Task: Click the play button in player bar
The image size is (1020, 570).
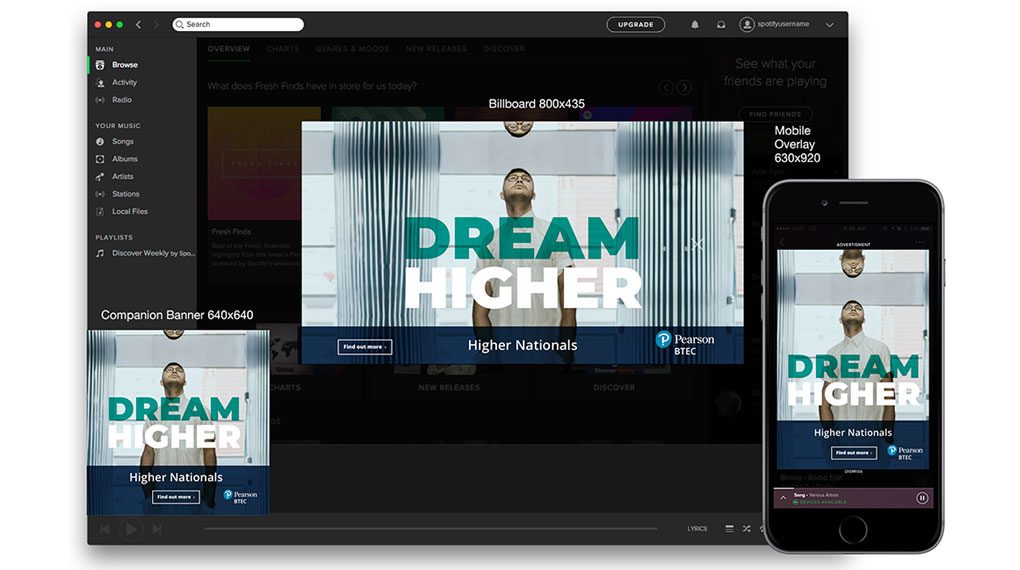Action: coord(131,529)
